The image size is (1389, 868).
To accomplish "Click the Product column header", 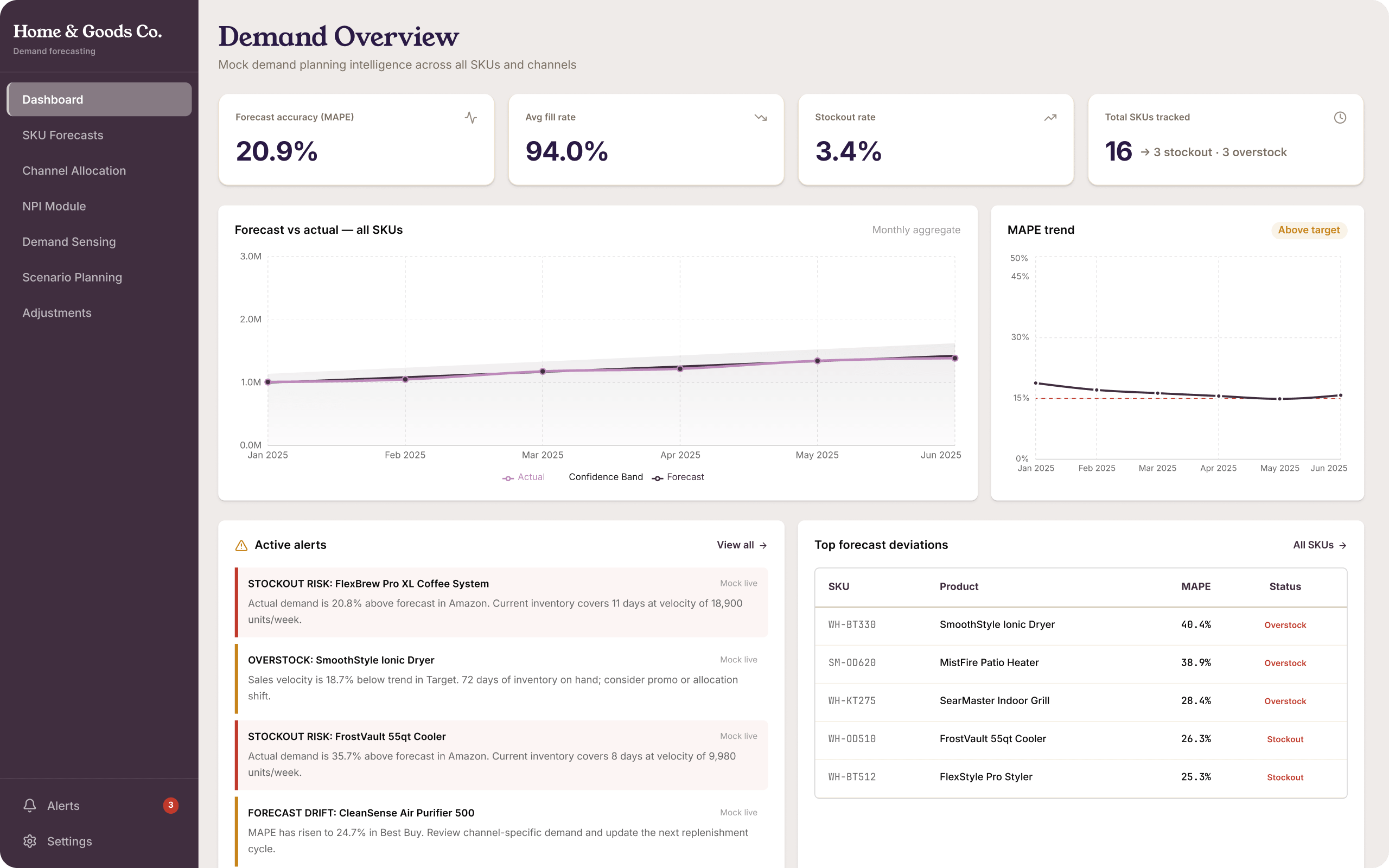I will pos(959,586).
